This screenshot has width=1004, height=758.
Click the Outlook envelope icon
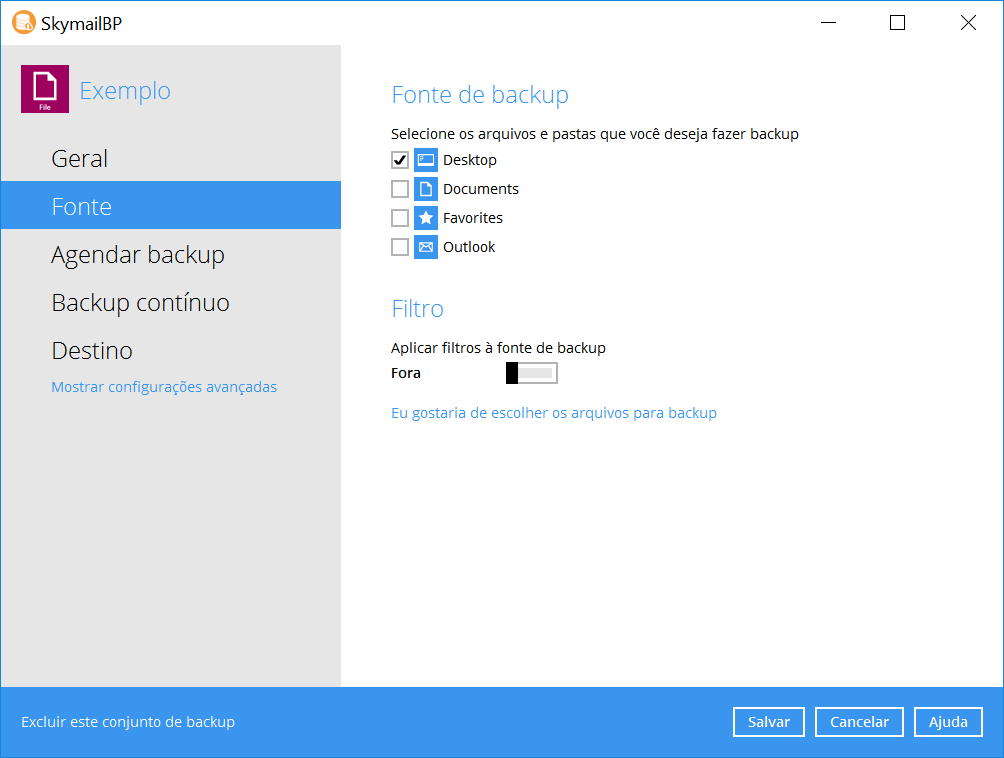coord(426,247)
